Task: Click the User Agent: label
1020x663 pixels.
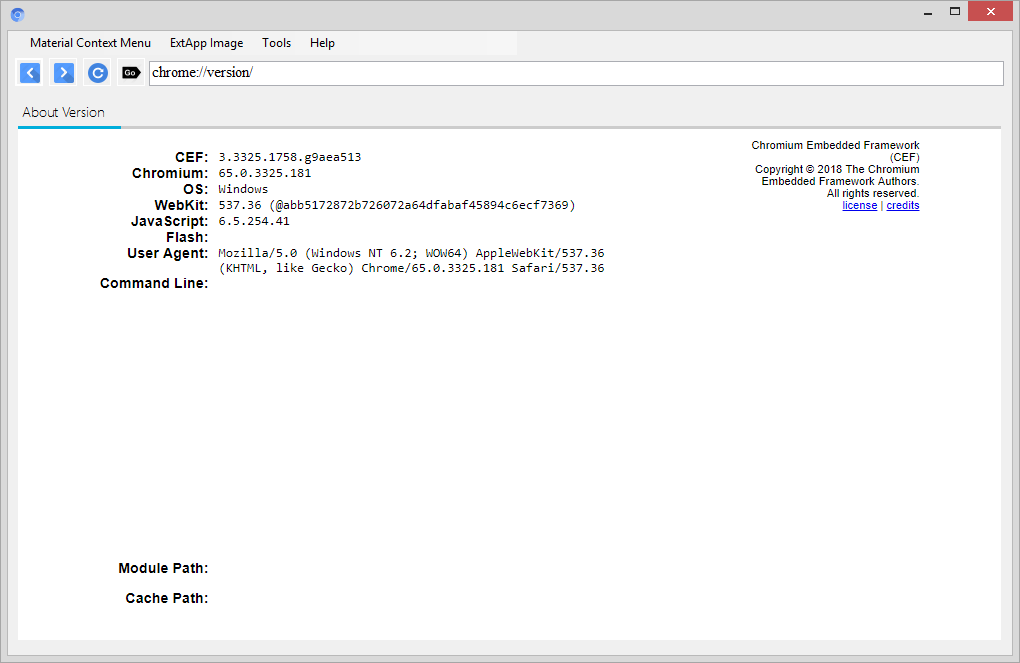Action: (x=167, y=253)
